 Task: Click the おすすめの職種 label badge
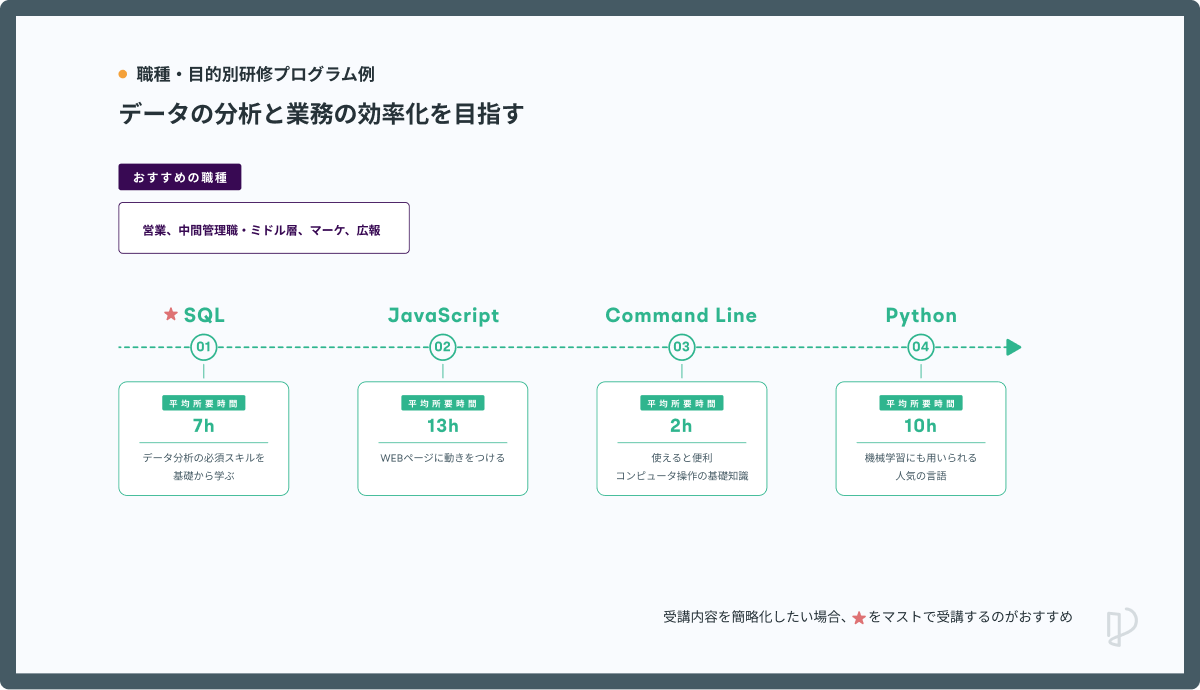click(x=180, y=177)
